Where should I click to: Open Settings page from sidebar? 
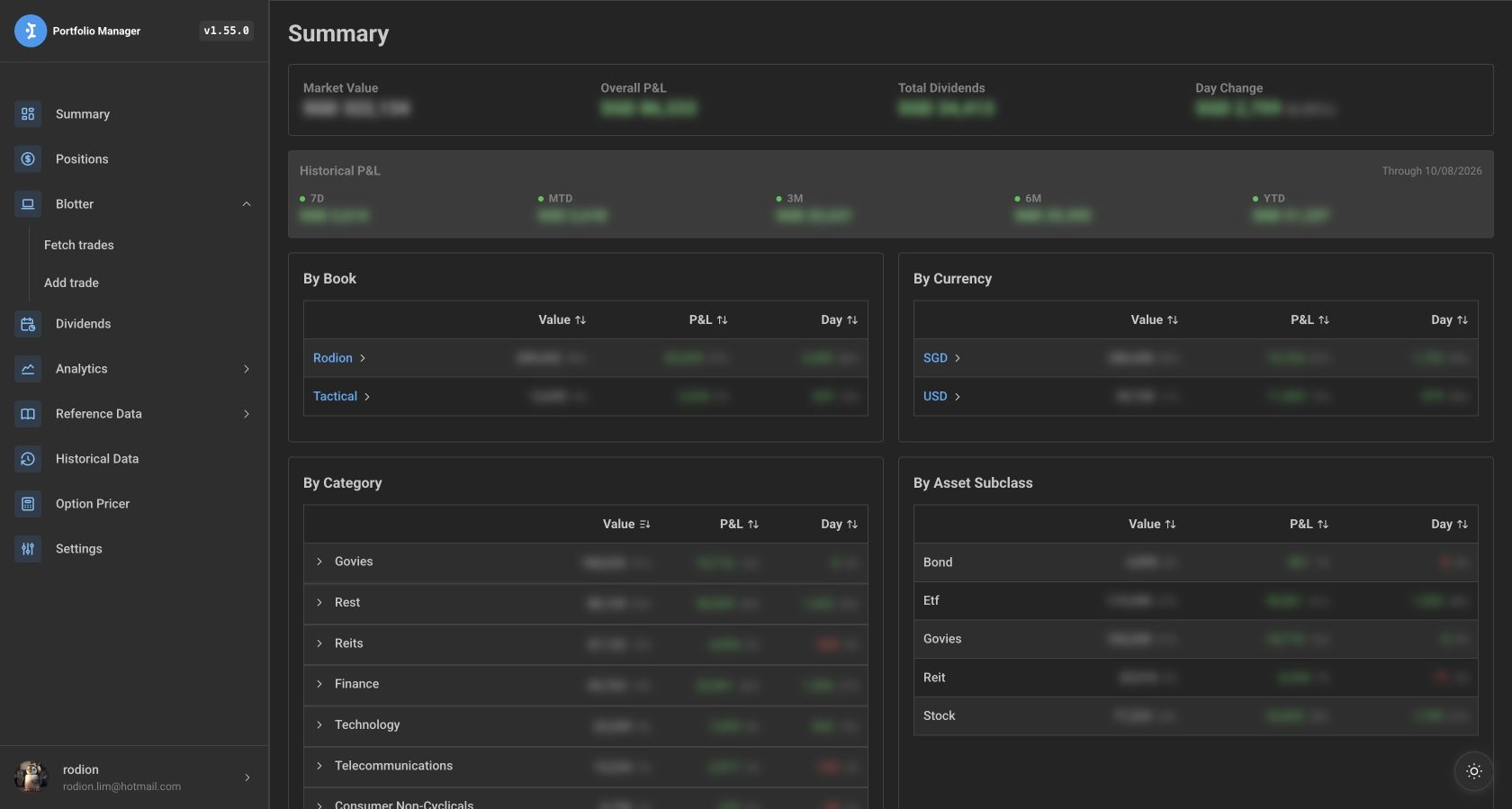pos(79,549)
